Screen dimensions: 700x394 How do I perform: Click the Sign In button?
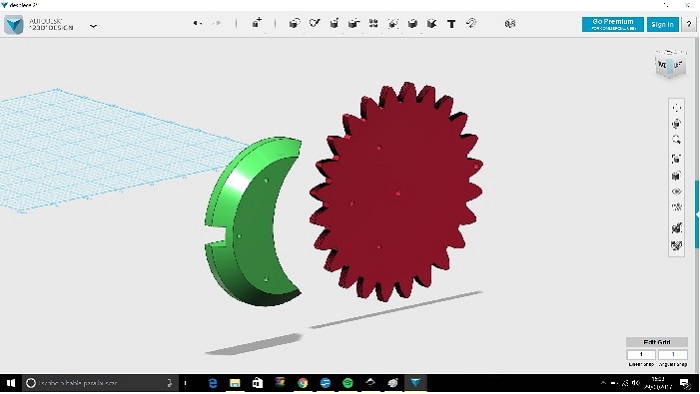coord(662,24)
